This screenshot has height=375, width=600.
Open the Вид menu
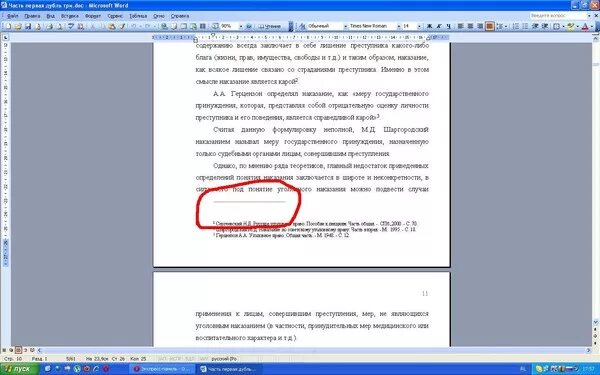(x=51, y=16)
